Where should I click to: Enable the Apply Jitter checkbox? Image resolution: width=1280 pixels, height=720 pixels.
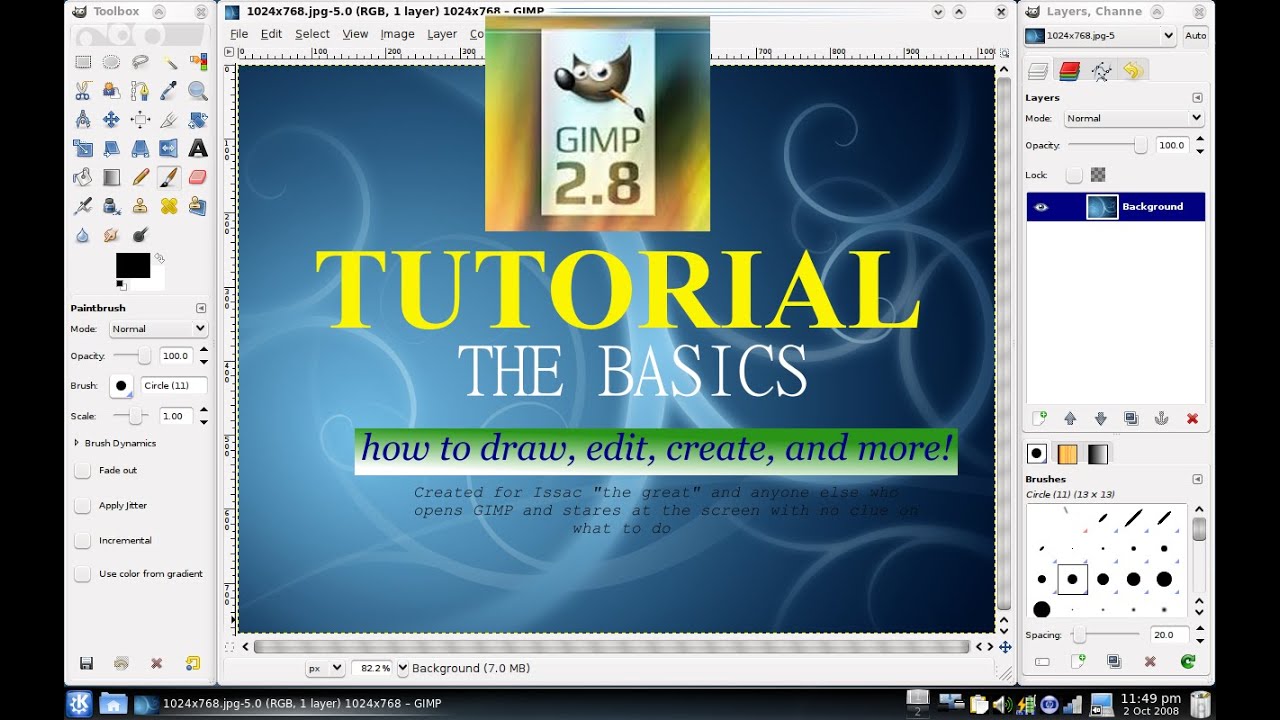point(82,506)
